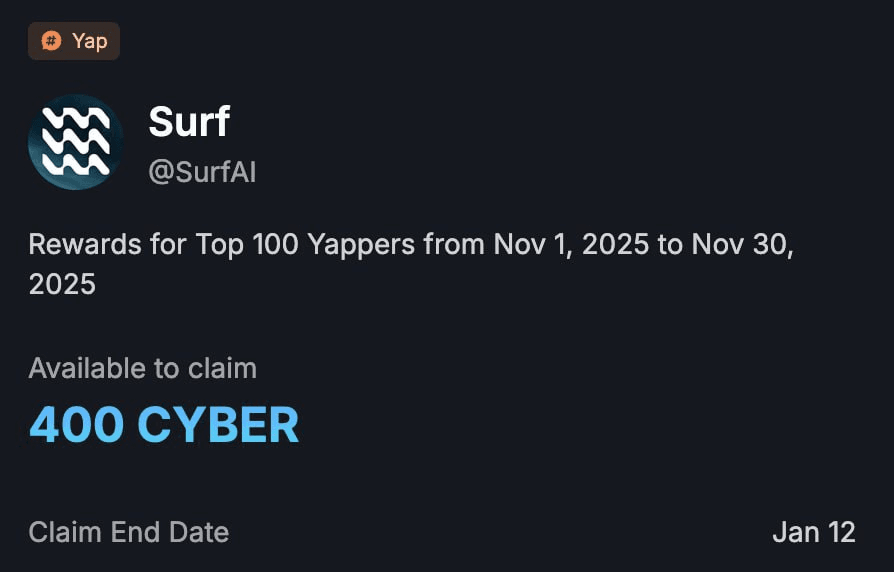Click the Surf wave logo avatar
Screen dimensions: 894x572
pyautogui.click(x=76, y=142)
